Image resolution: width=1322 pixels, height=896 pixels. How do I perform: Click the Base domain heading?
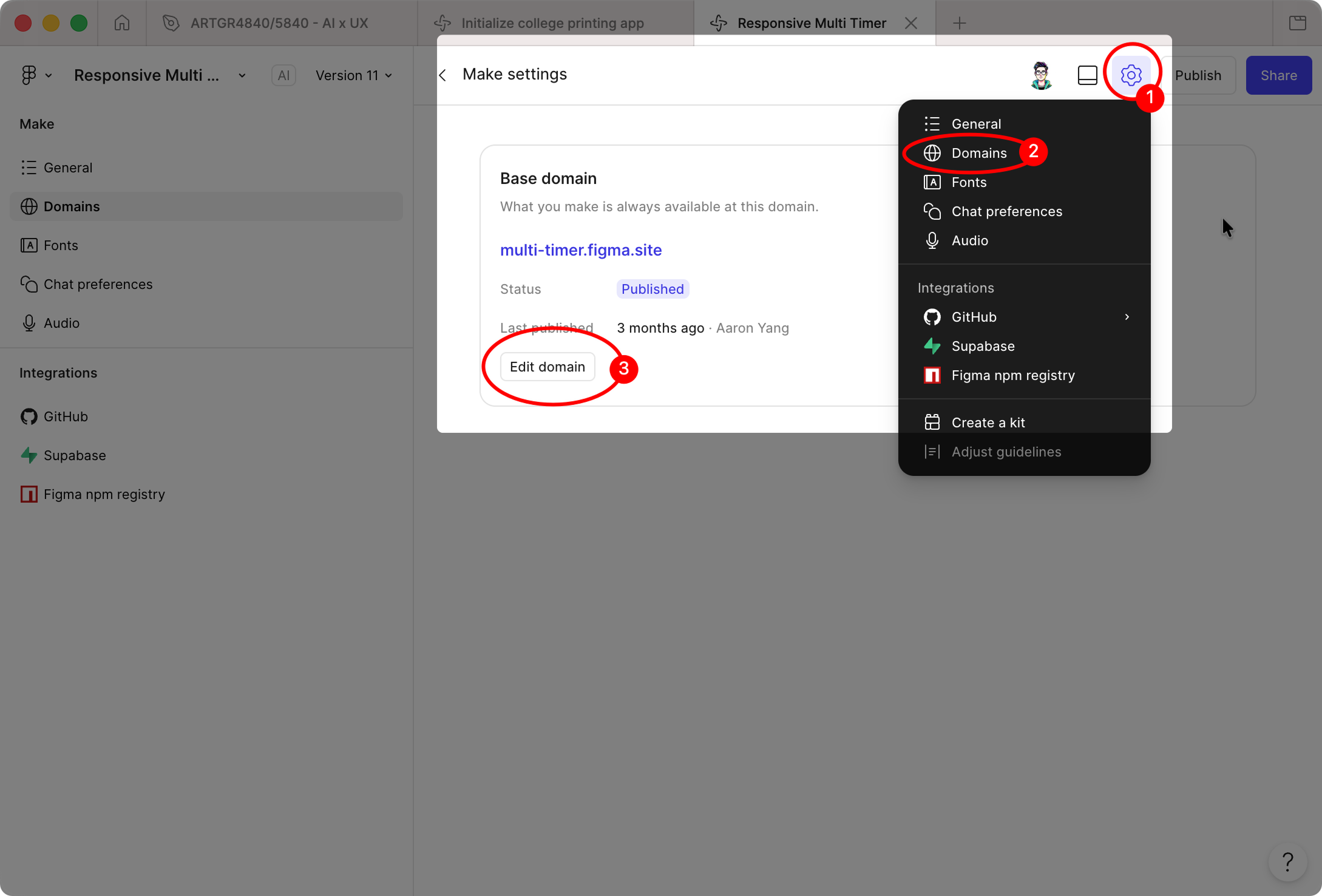point(548,178)
